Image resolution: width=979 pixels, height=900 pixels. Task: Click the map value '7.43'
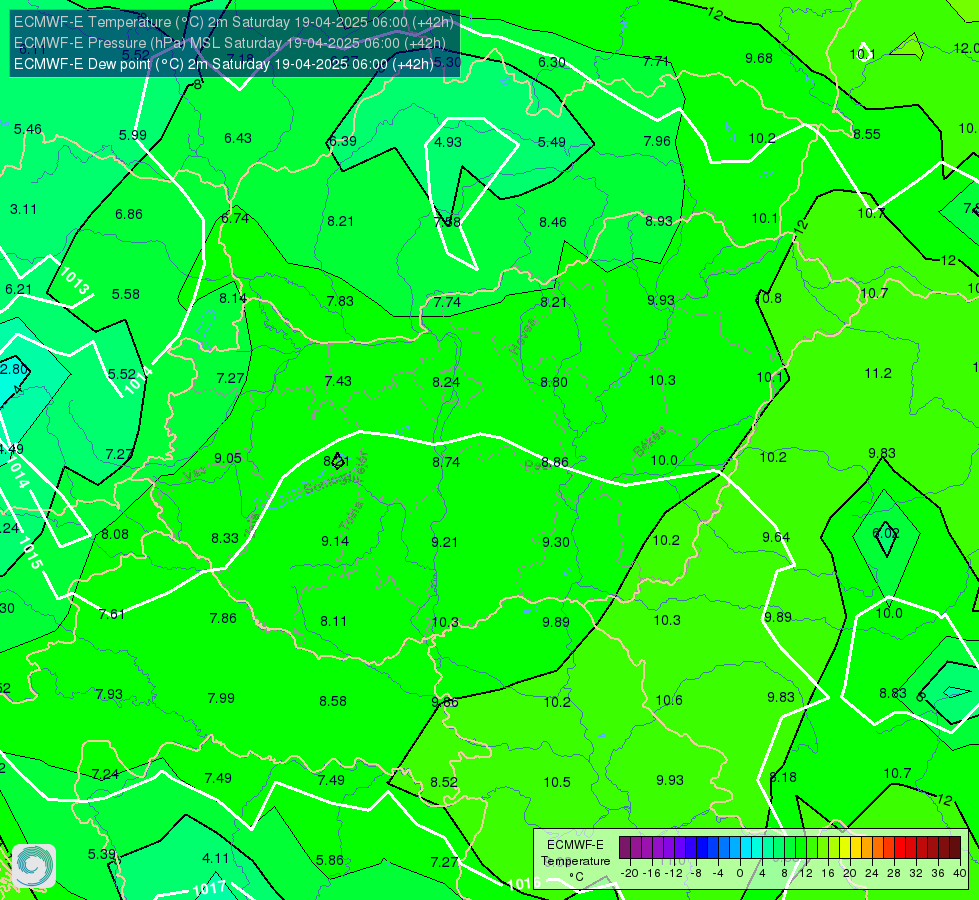(338, 381)
